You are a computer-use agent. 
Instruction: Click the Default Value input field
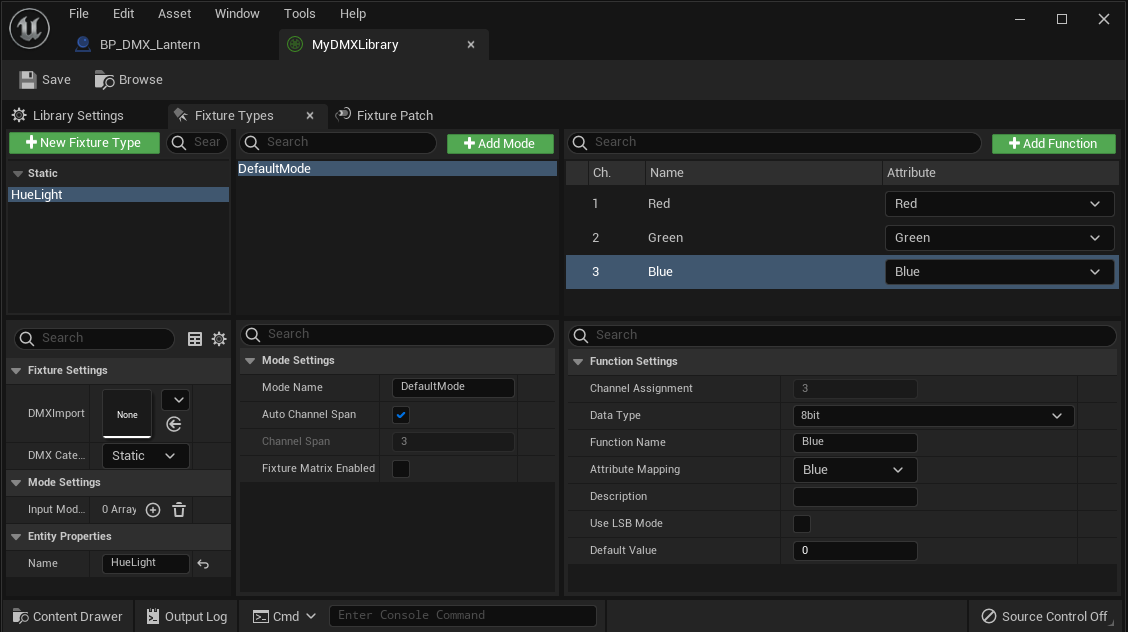point(854,551)
